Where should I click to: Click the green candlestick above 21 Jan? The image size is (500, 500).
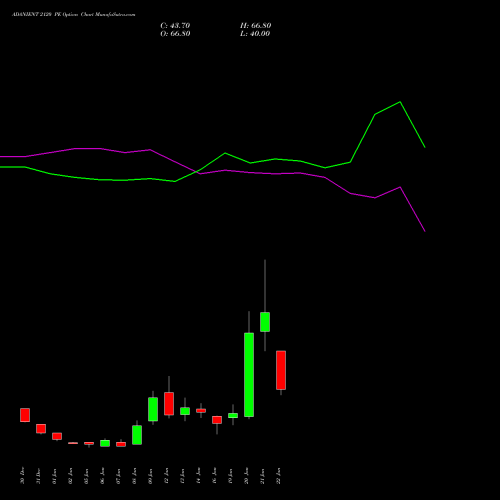[x=265, y=322]
